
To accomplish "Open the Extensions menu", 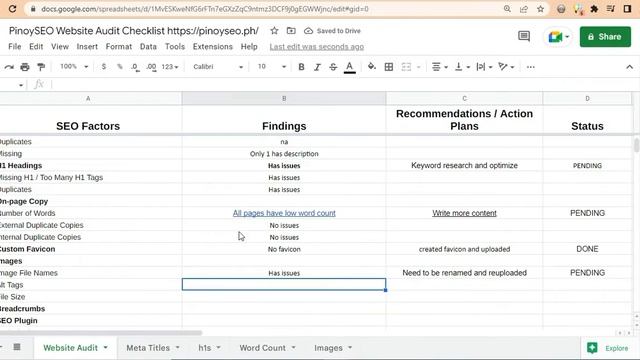I will (x=213, y=47).
